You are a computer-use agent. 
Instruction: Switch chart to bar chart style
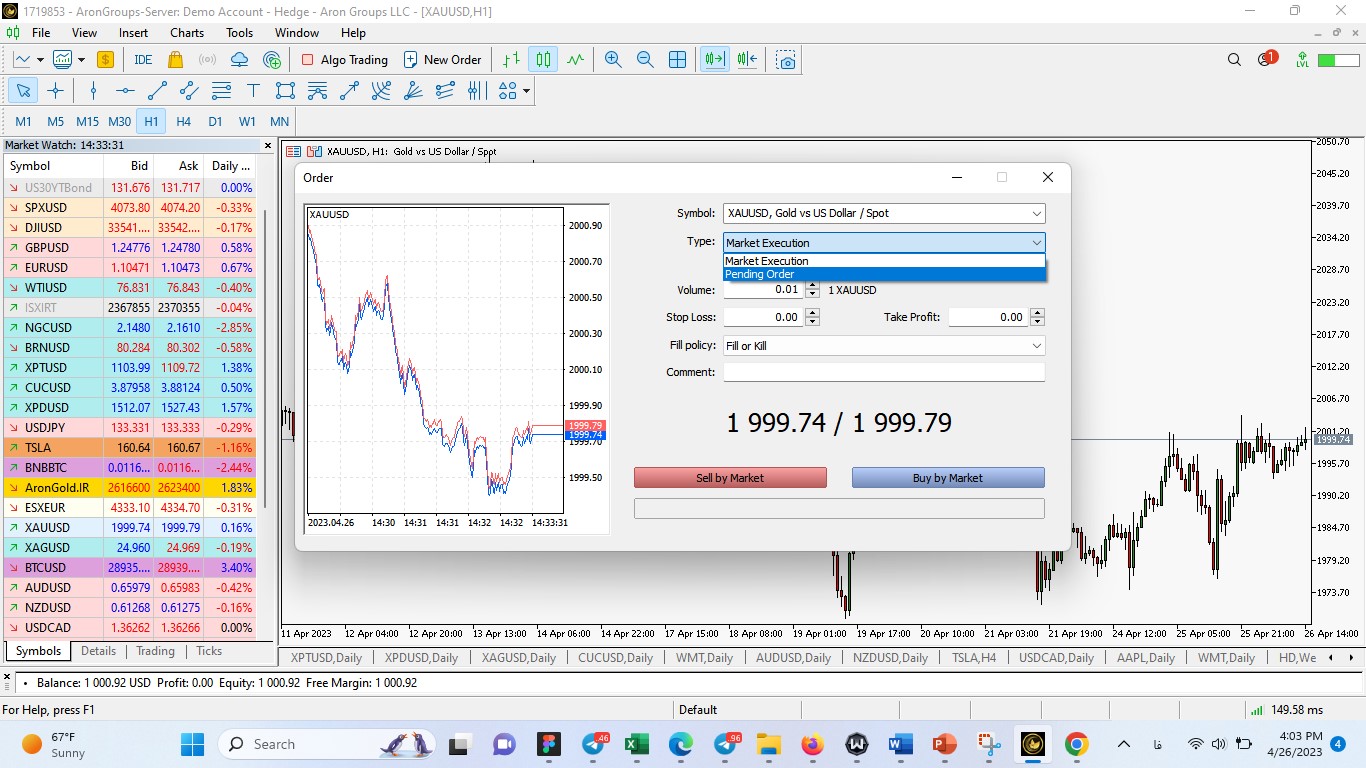[x=511, y=60]
